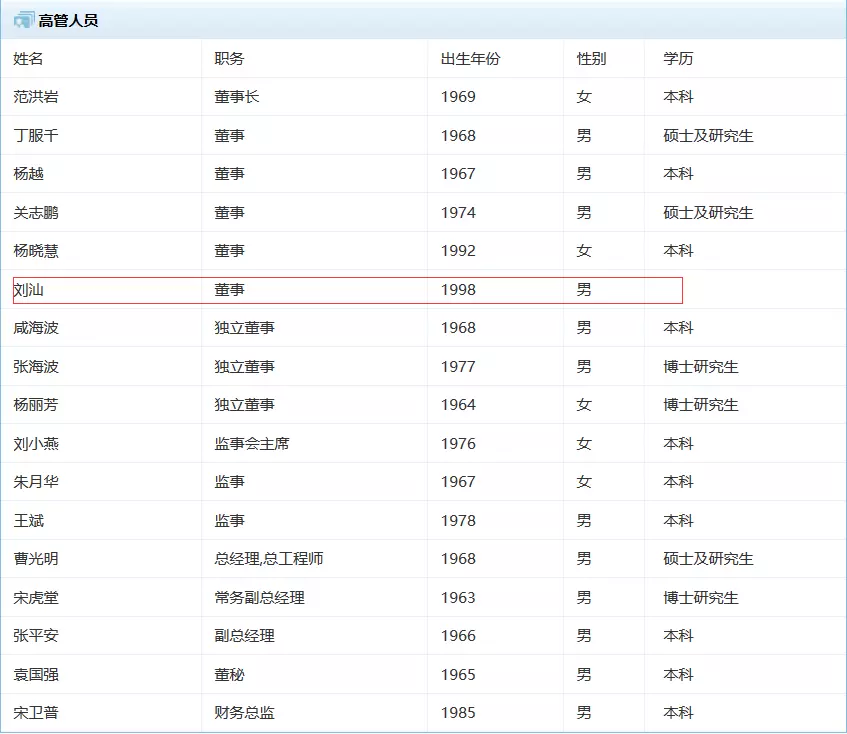847x734 pixels.
Task: Click birth year 1992 for 杨晓慧
Action: [458, 251]
